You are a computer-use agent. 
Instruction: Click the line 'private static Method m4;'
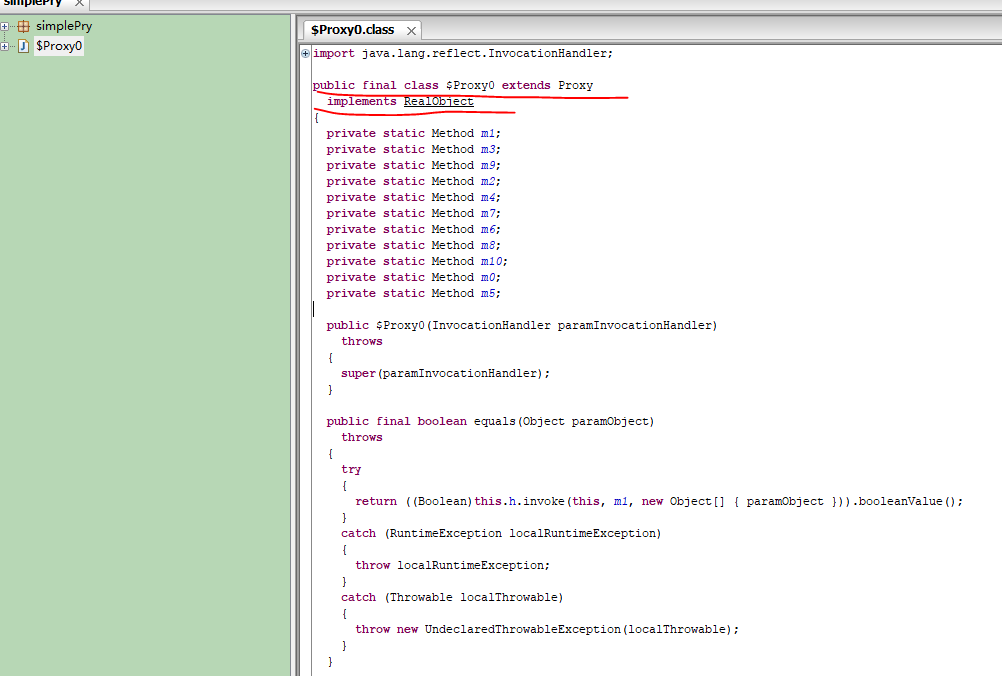413,197
